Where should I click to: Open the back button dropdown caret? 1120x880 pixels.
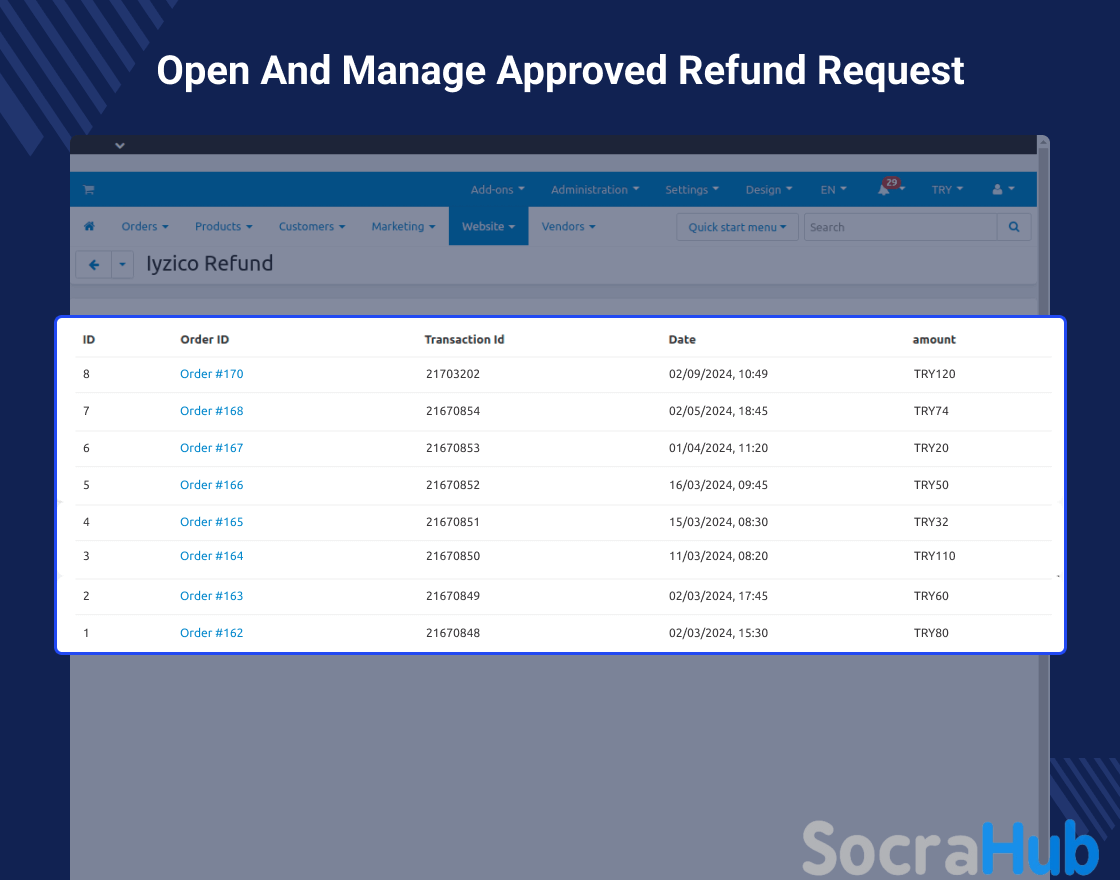click(122, 265)
